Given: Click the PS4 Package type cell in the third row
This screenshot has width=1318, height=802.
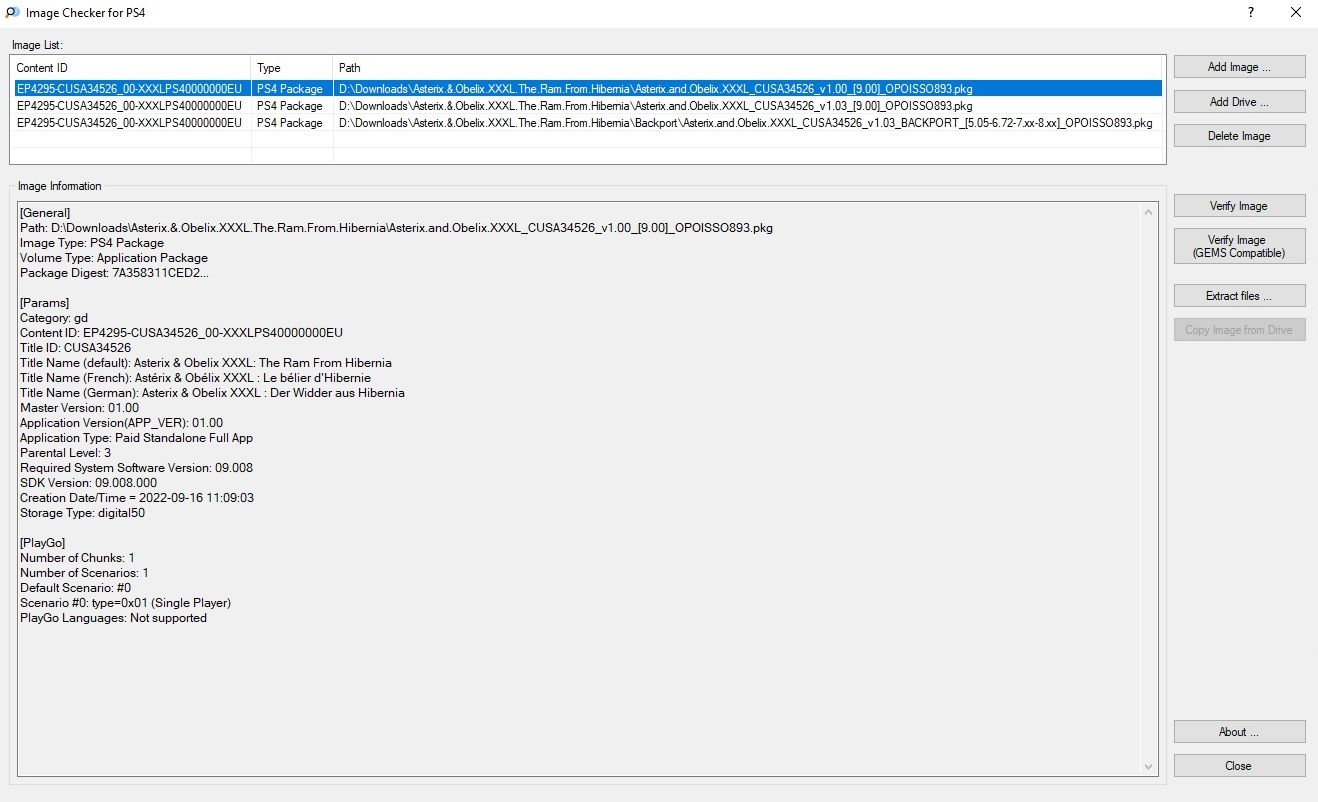Looking at the screenshot, I should tap(290, 123).
